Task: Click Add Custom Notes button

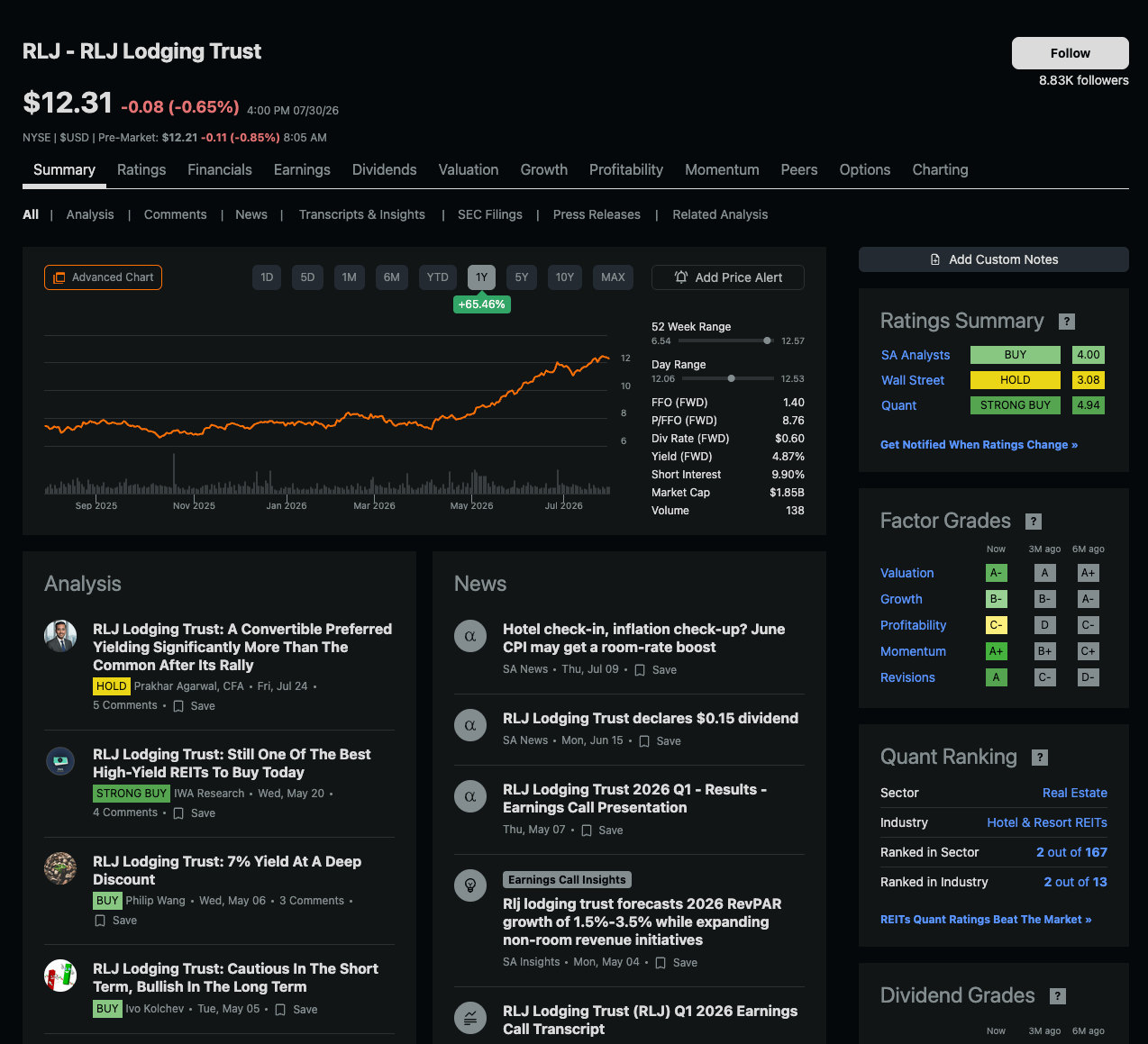Action: 994,259
